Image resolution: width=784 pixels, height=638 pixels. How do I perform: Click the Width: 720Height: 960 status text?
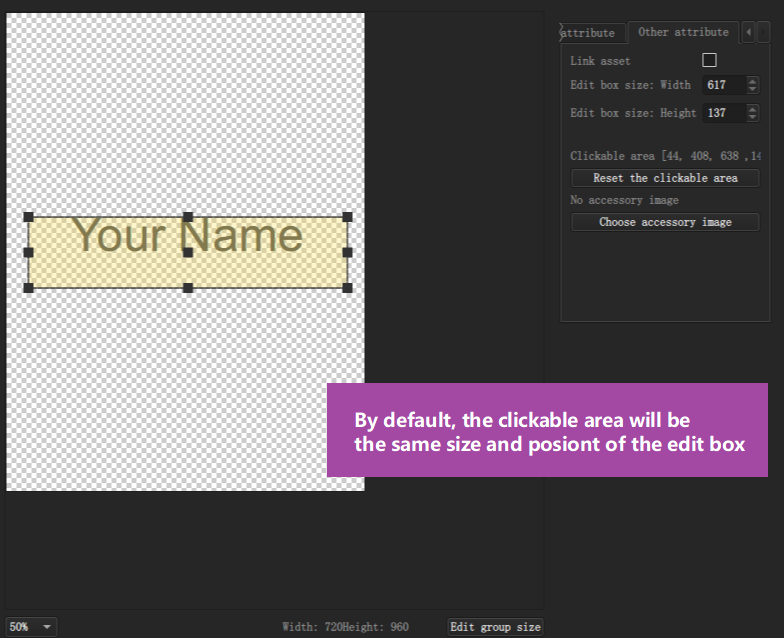[346, 627]
